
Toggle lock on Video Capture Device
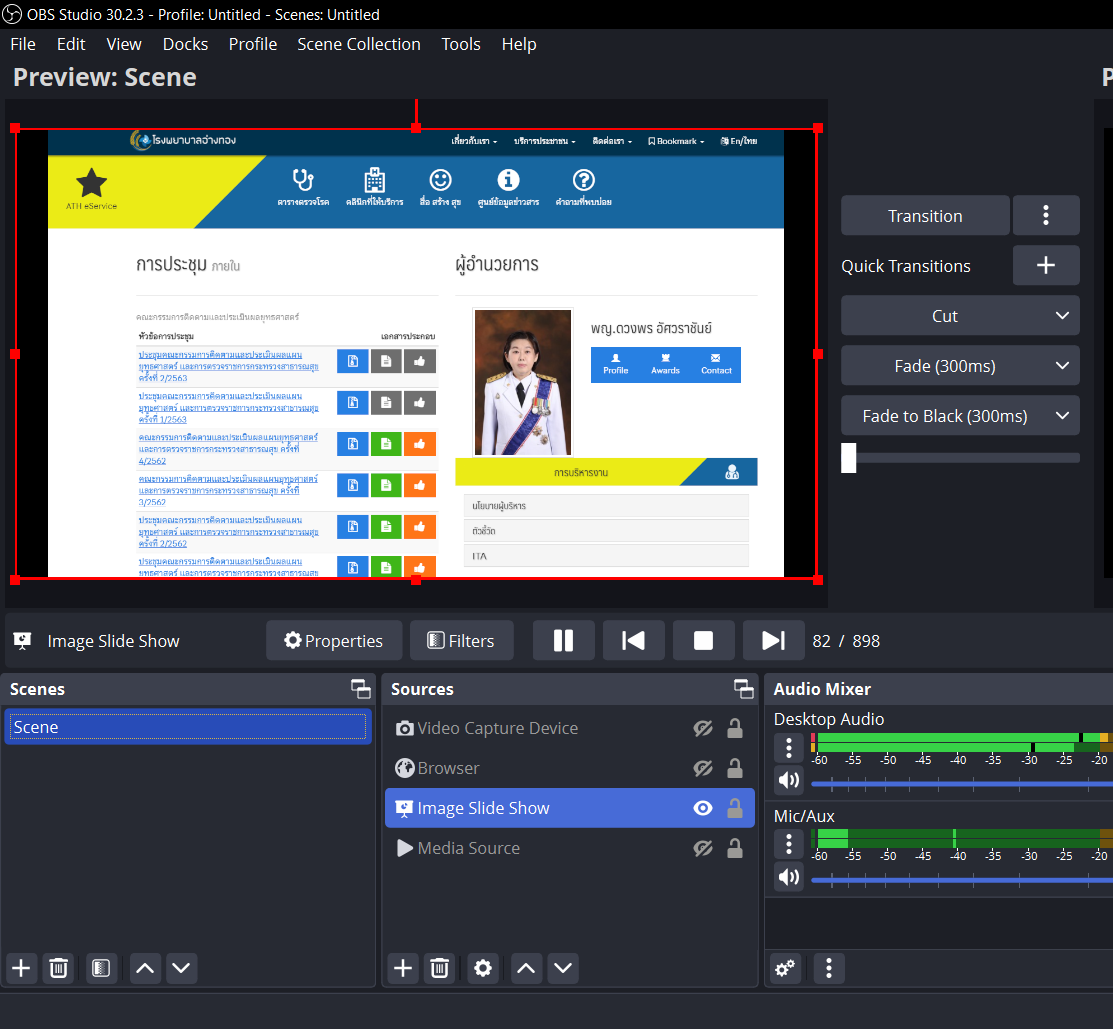(x=735, y=728)
